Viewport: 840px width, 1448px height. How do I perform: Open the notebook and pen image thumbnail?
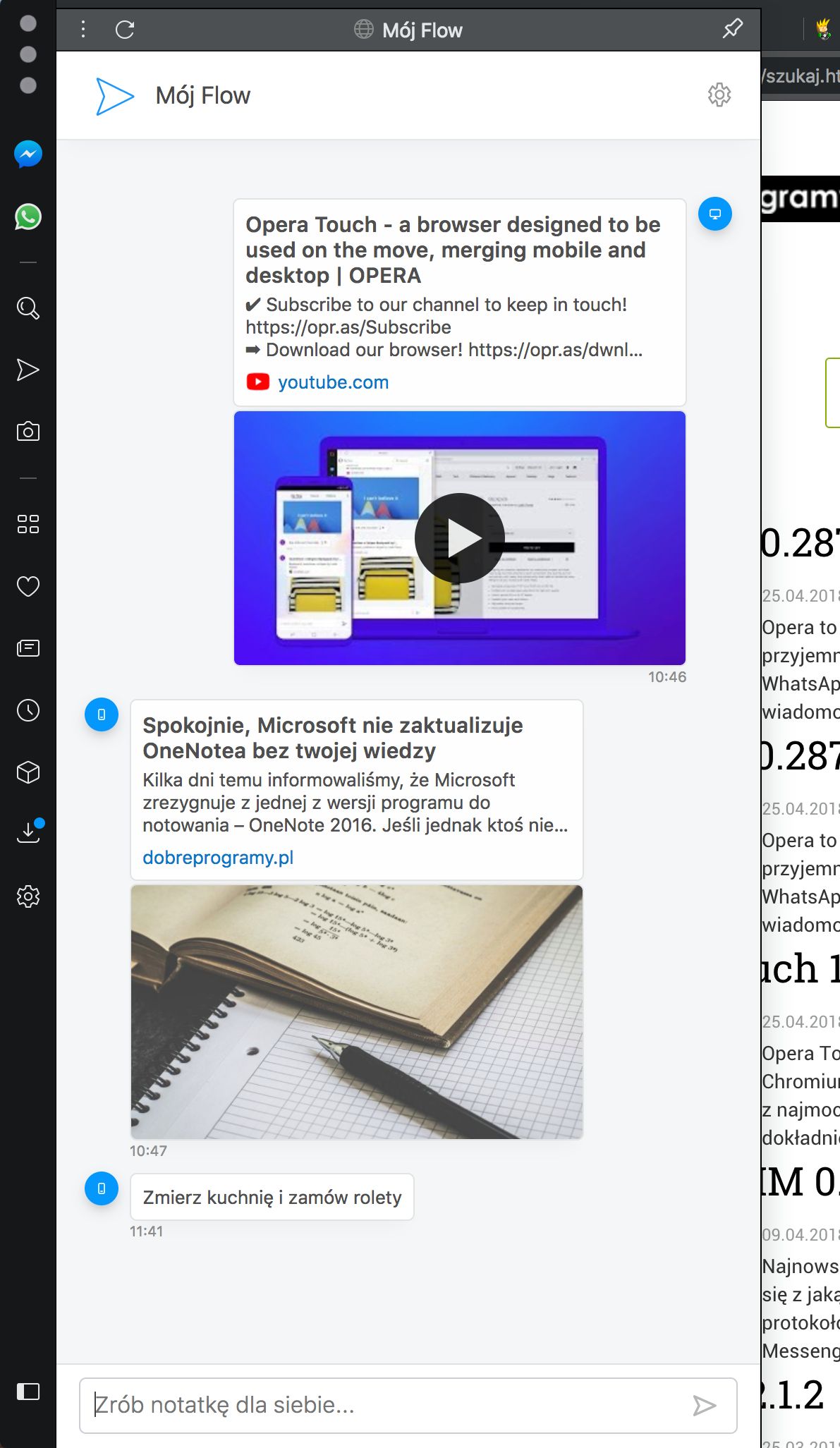coord(357,1011)
